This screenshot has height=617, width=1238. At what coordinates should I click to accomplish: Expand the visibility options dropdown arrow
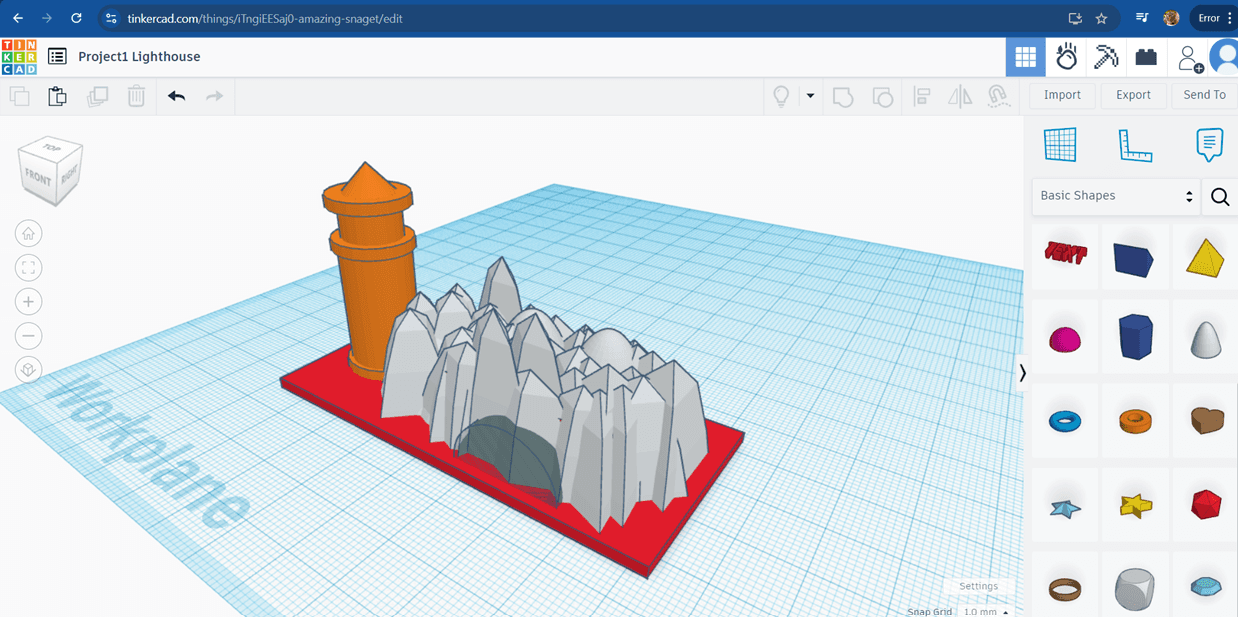pyautogui.click(x=810, y=96)
